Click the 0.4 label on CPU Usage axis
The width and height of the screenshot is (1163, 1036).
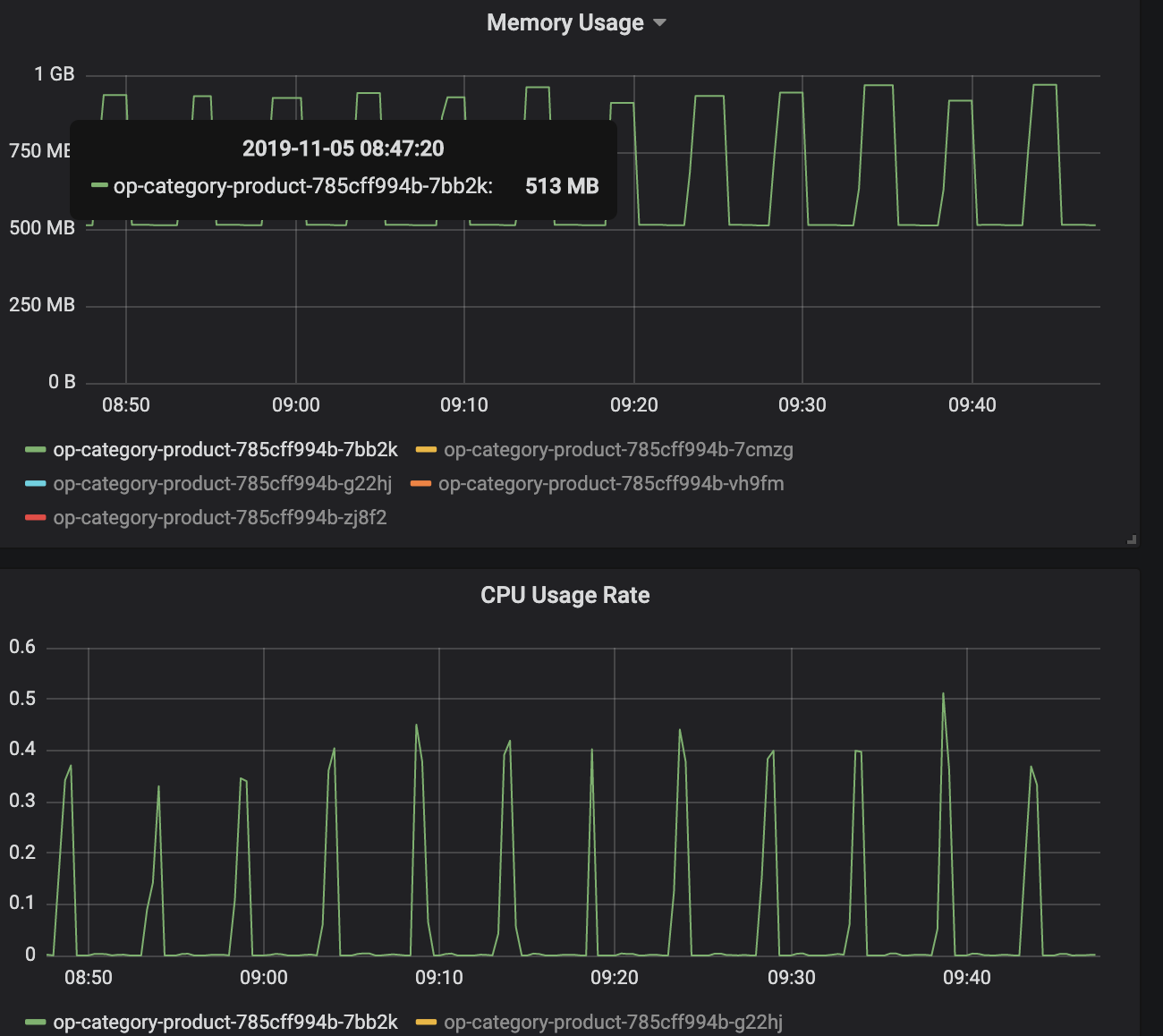pyautogui.click(x=22, y=749)
